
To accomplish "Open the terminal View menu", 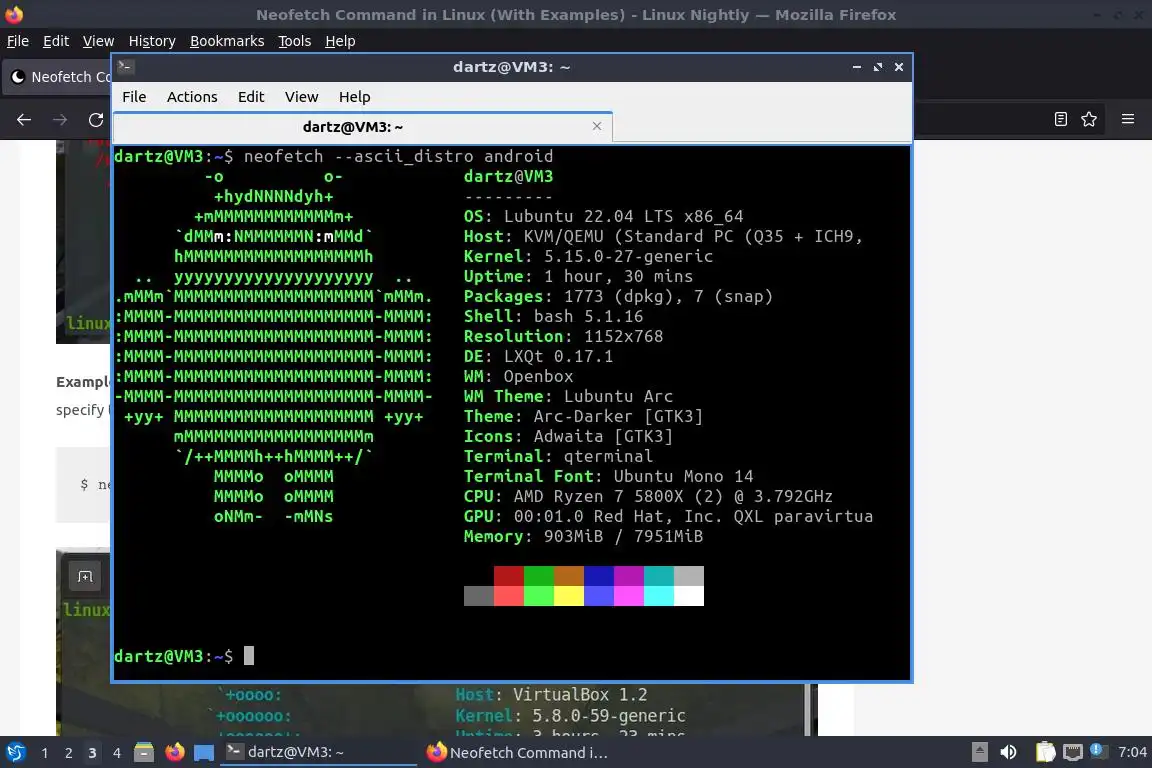I will (x=301, y=97).
